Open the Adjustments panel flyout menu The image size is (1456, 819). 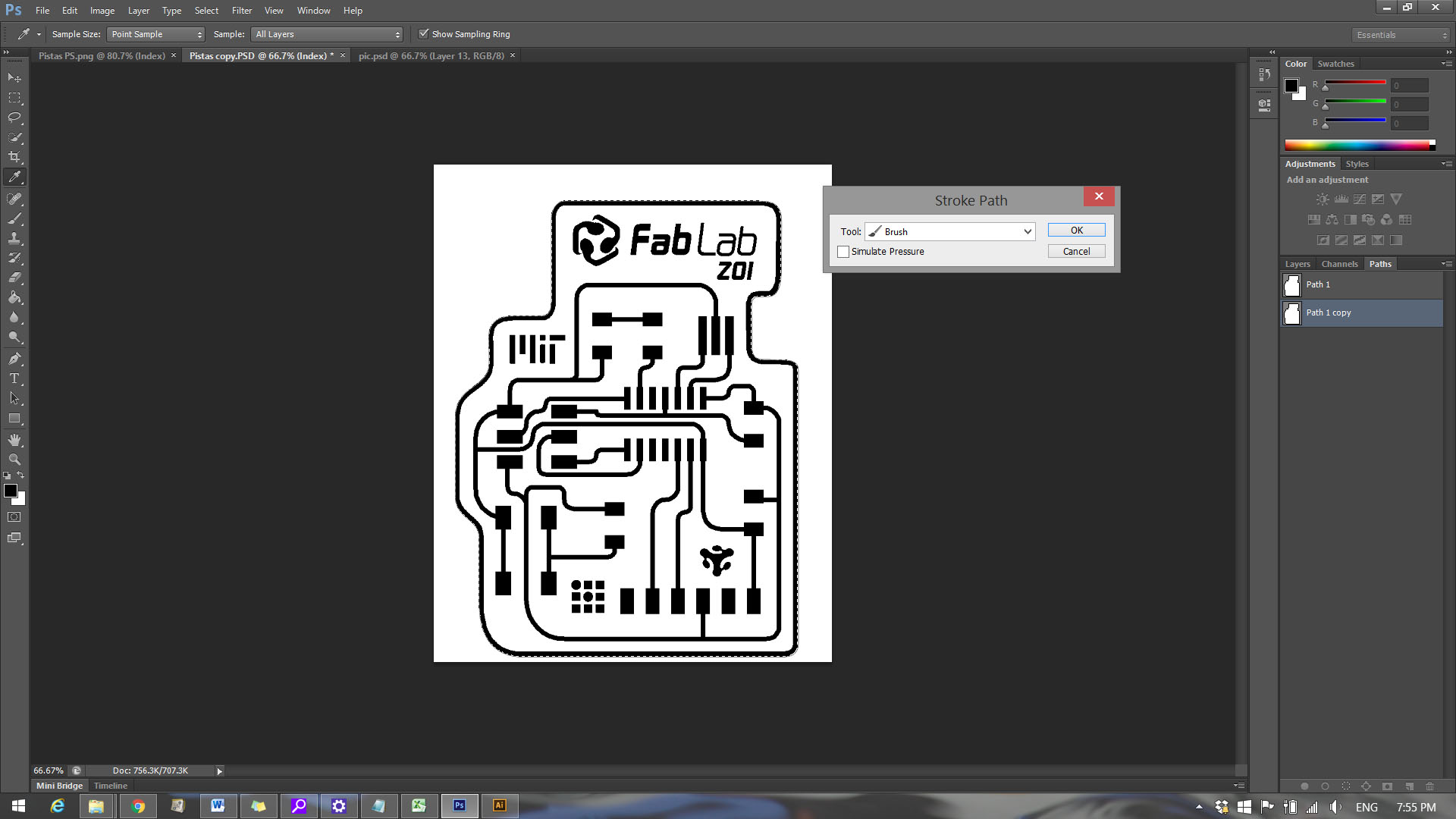[x=1447, y=164]
